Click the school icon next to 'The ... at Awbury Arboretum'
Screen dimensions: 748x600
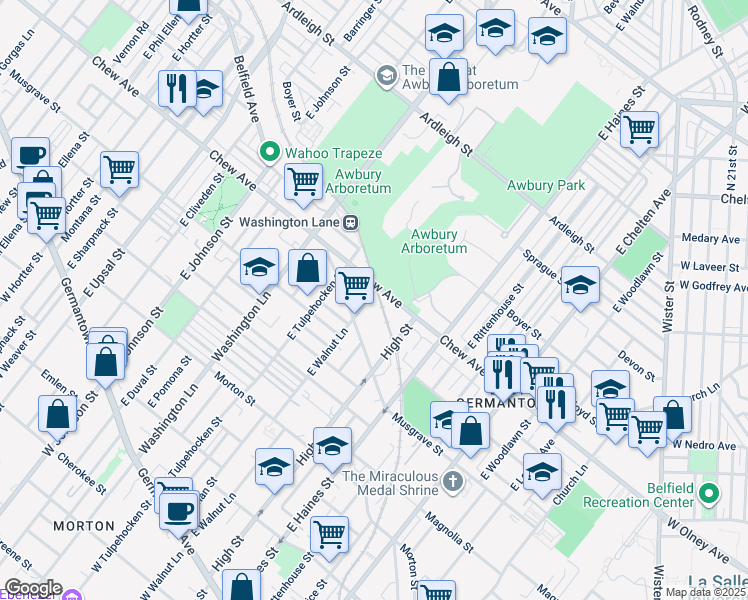pos(386,76)
